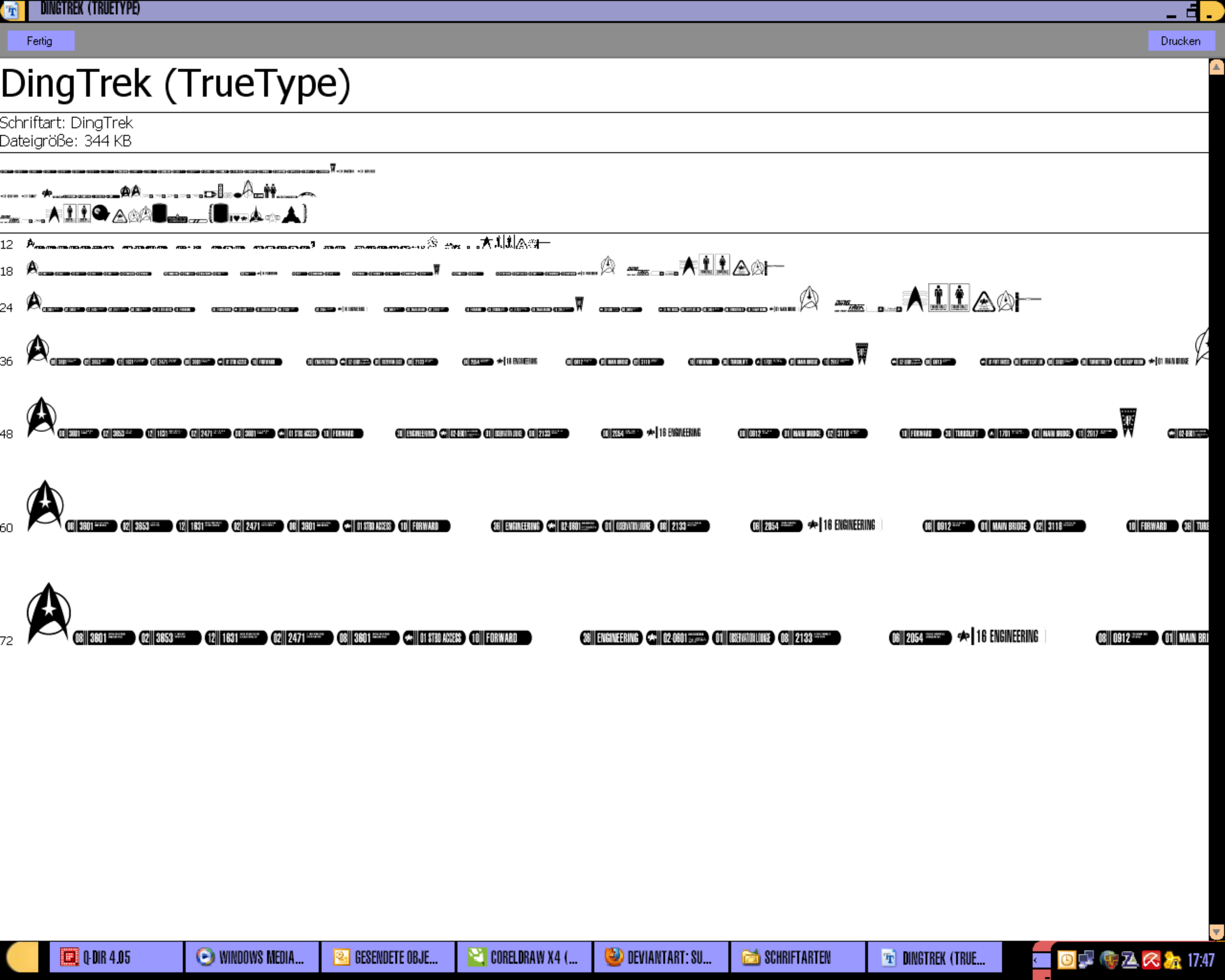This screenshot has height=980, width=1225.
Task: Click the Fertig button
Action: point(40,41)
